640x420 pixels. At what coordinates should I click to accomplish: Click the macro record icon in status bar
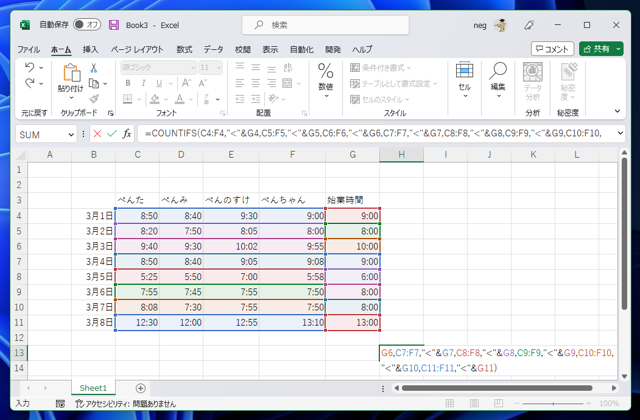[60, 404]
